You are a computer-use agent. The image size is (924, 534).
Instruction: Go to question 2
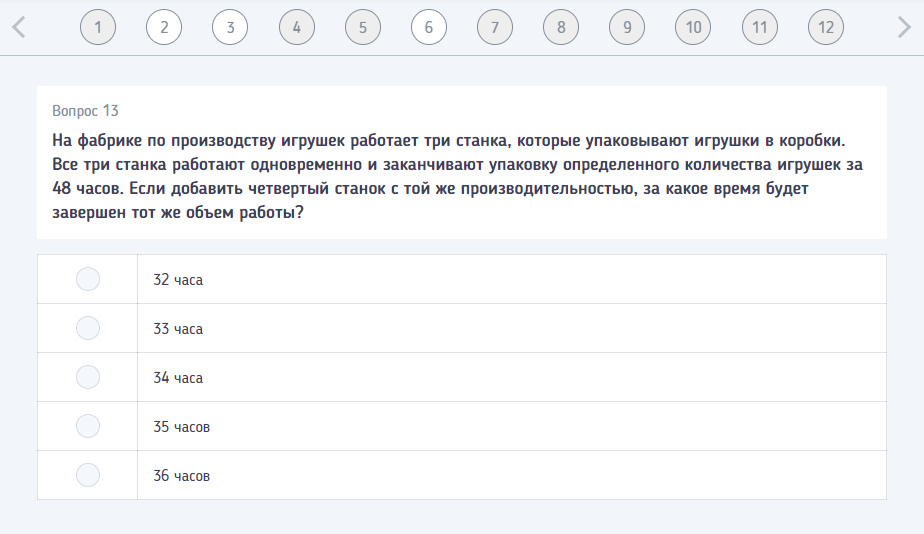click(x=164, y=27)
